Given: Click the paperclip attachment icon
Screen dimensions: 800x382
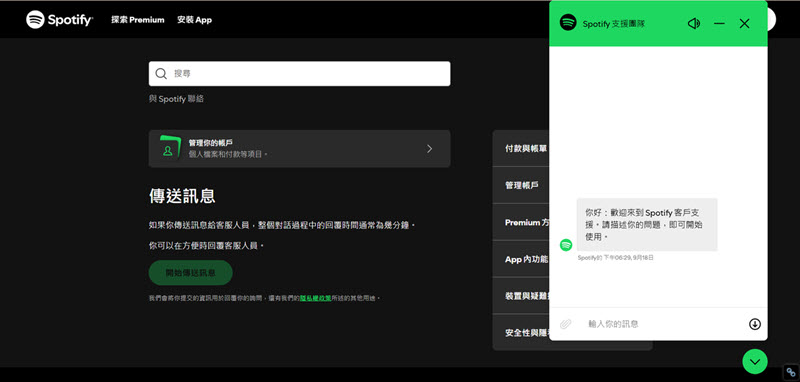Looking at the screenshot, I should point(566,324).
